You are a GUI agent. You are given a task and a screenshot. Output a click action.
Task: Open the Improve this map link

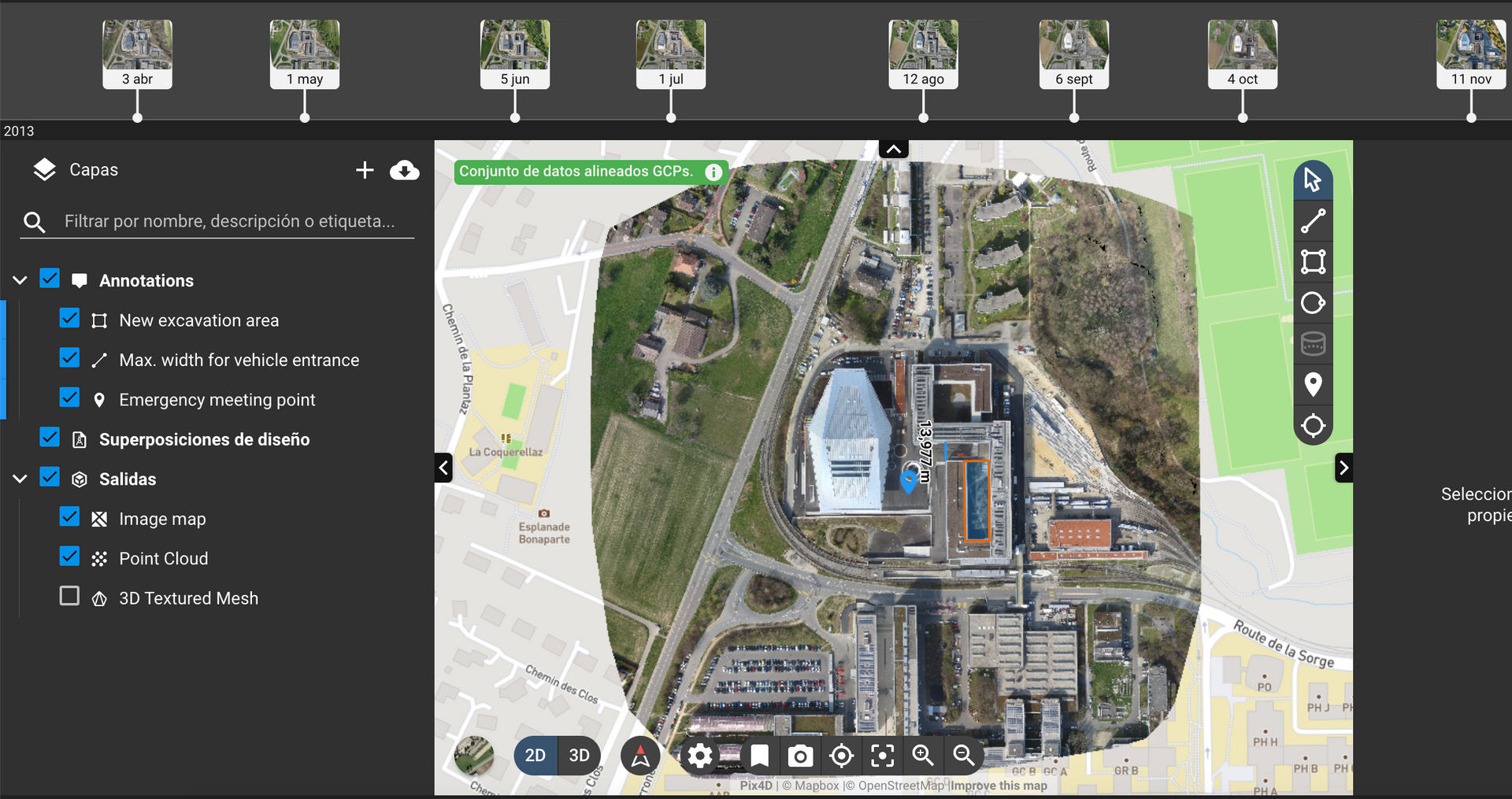pyautogui.click(x=999, y=786)
